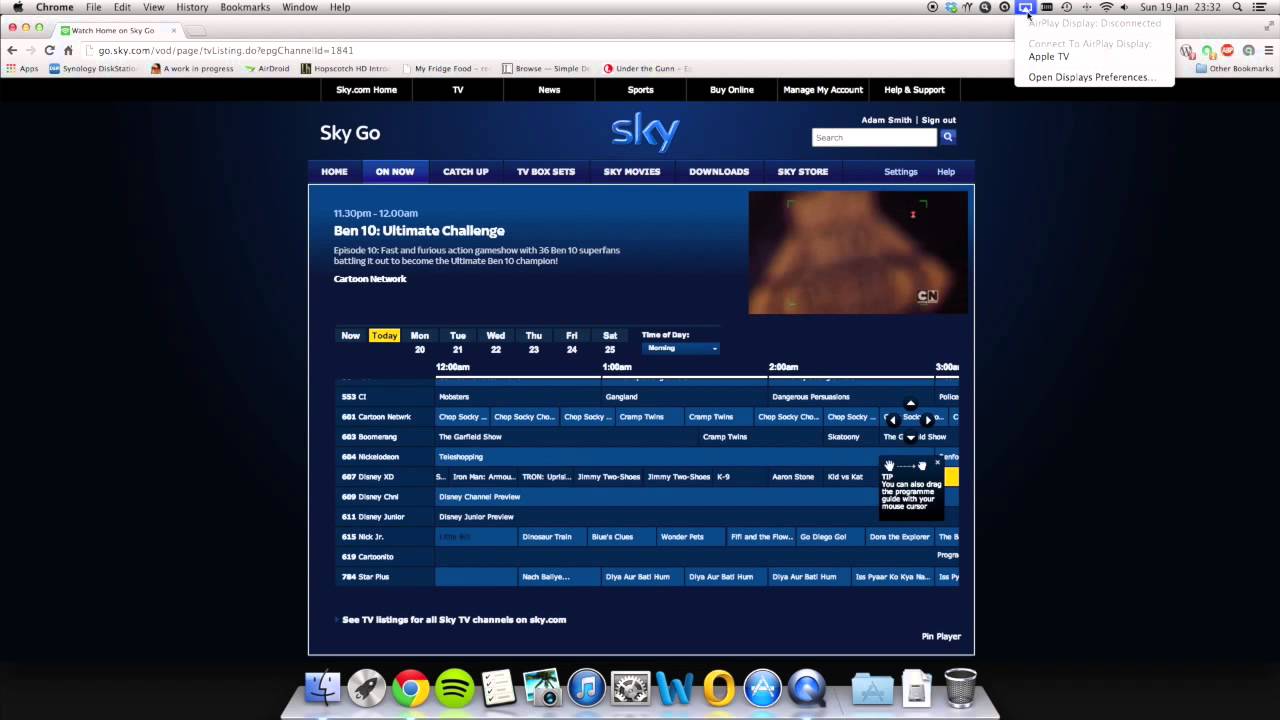Open the Notification Center icon

tap(1260, 7)
